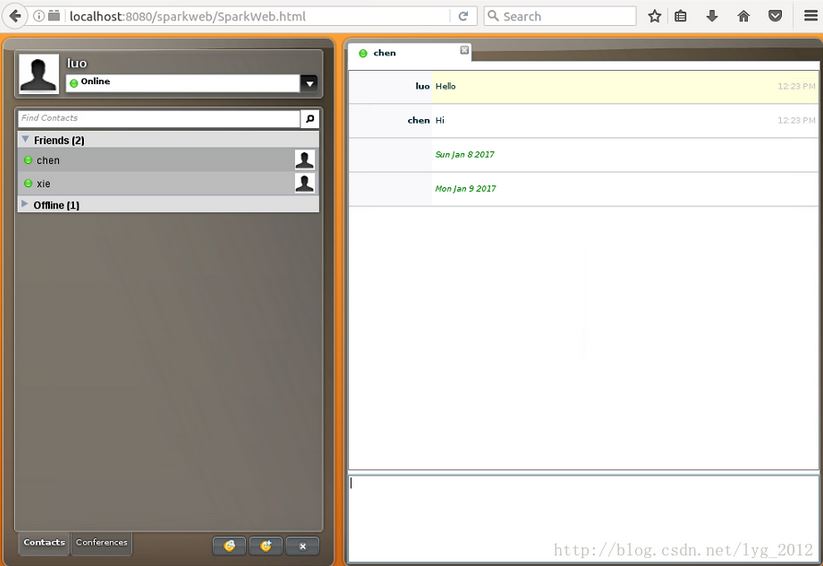Viewport: 823px width, 566px height.
Task: Click the Find Contacts search field
Action: point(158,119)
